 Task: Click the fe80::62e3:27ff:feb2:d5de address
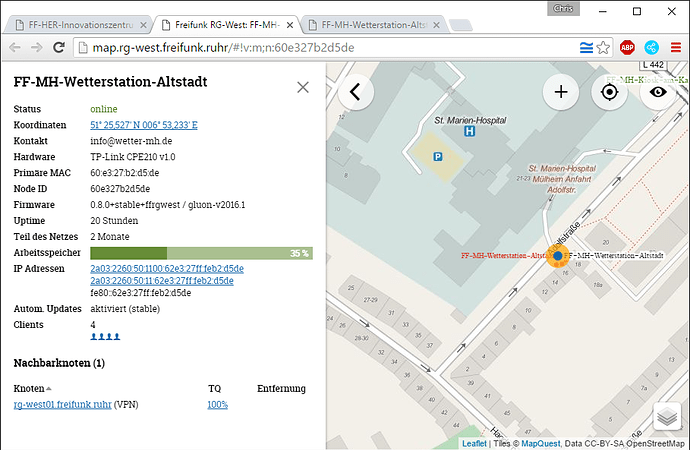[141, 293]
